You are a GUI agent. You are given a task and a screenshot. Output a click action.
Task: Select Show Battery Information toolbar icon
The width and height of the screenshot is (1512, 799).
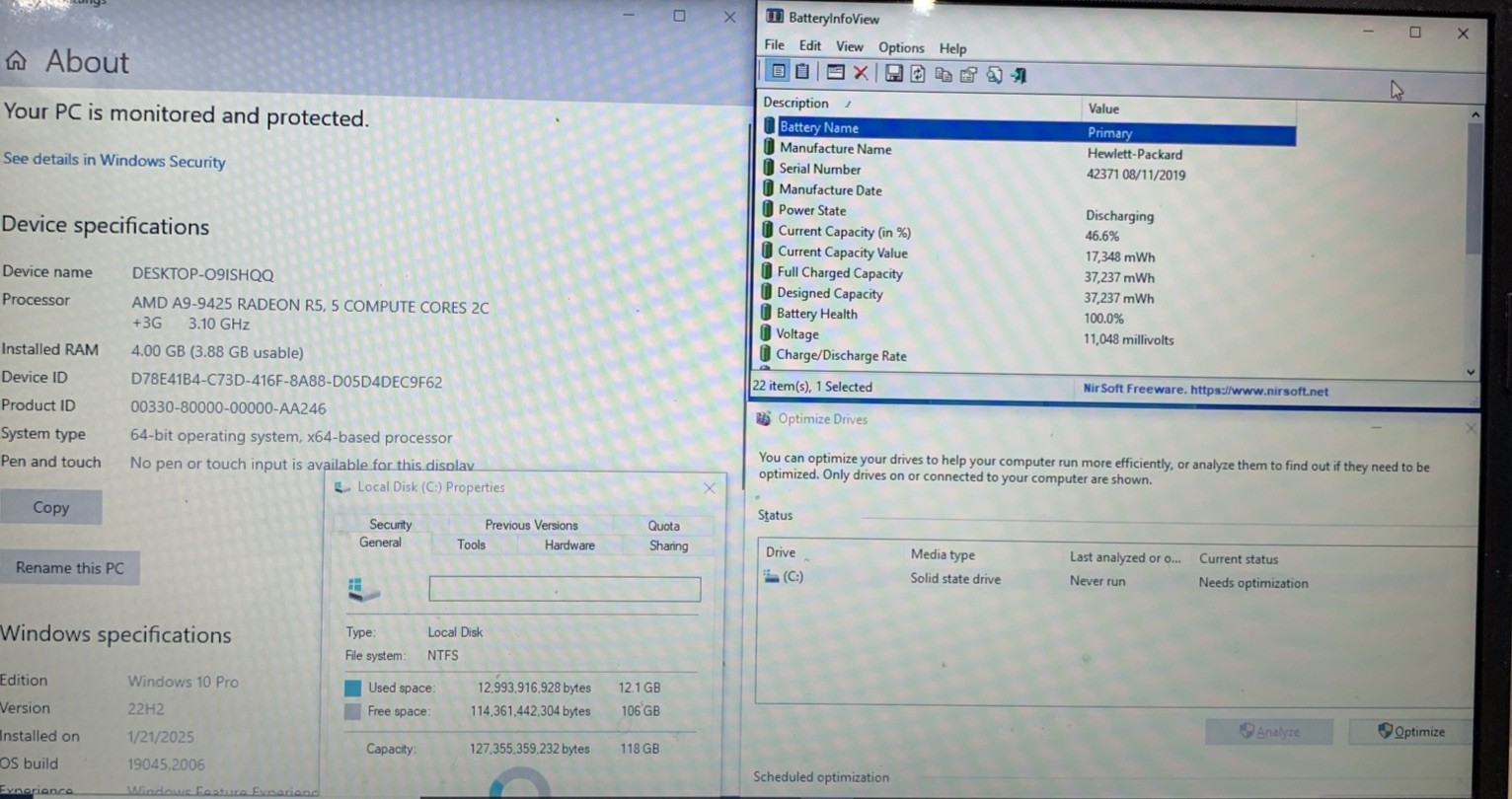point(779,71)
